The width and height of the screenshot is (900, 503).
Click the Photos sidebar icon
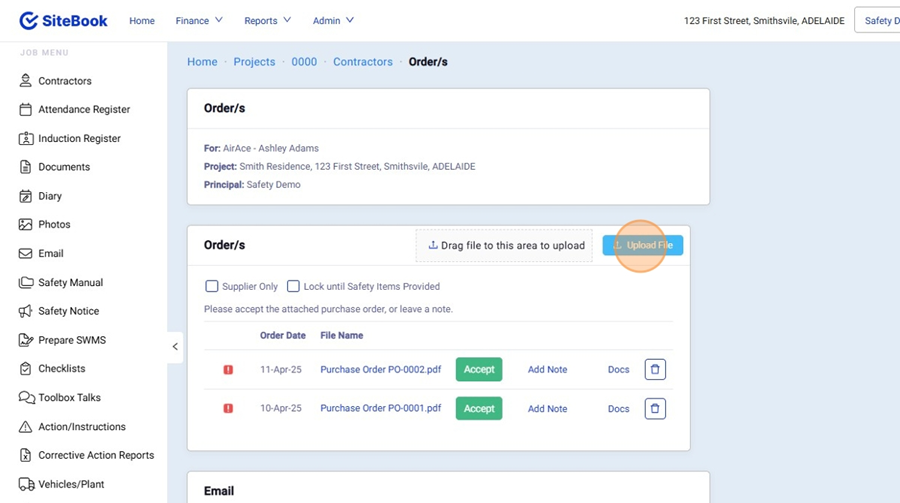click(x=26, y=225)
